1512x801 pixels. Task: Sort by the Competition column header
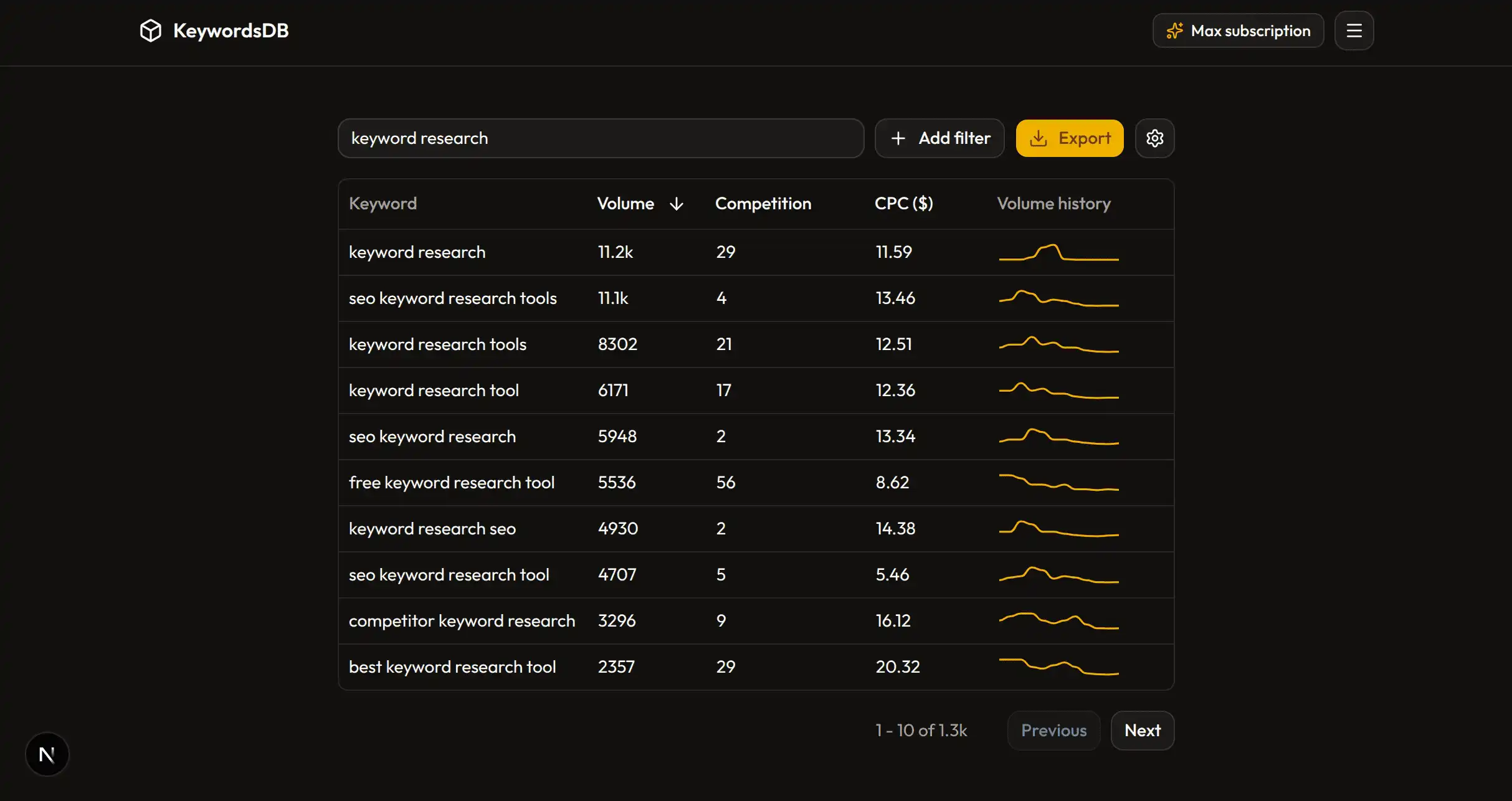(763, 204)
